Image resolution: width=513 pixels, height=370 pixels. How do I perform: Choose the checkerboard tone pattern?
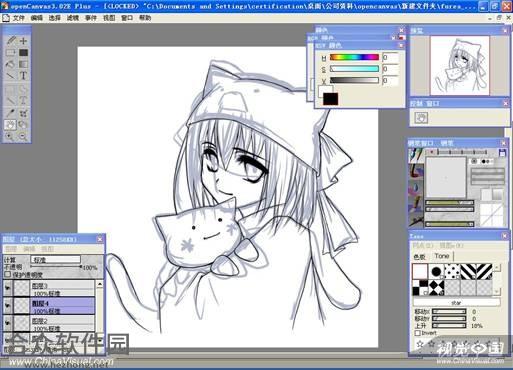[420, 288]
